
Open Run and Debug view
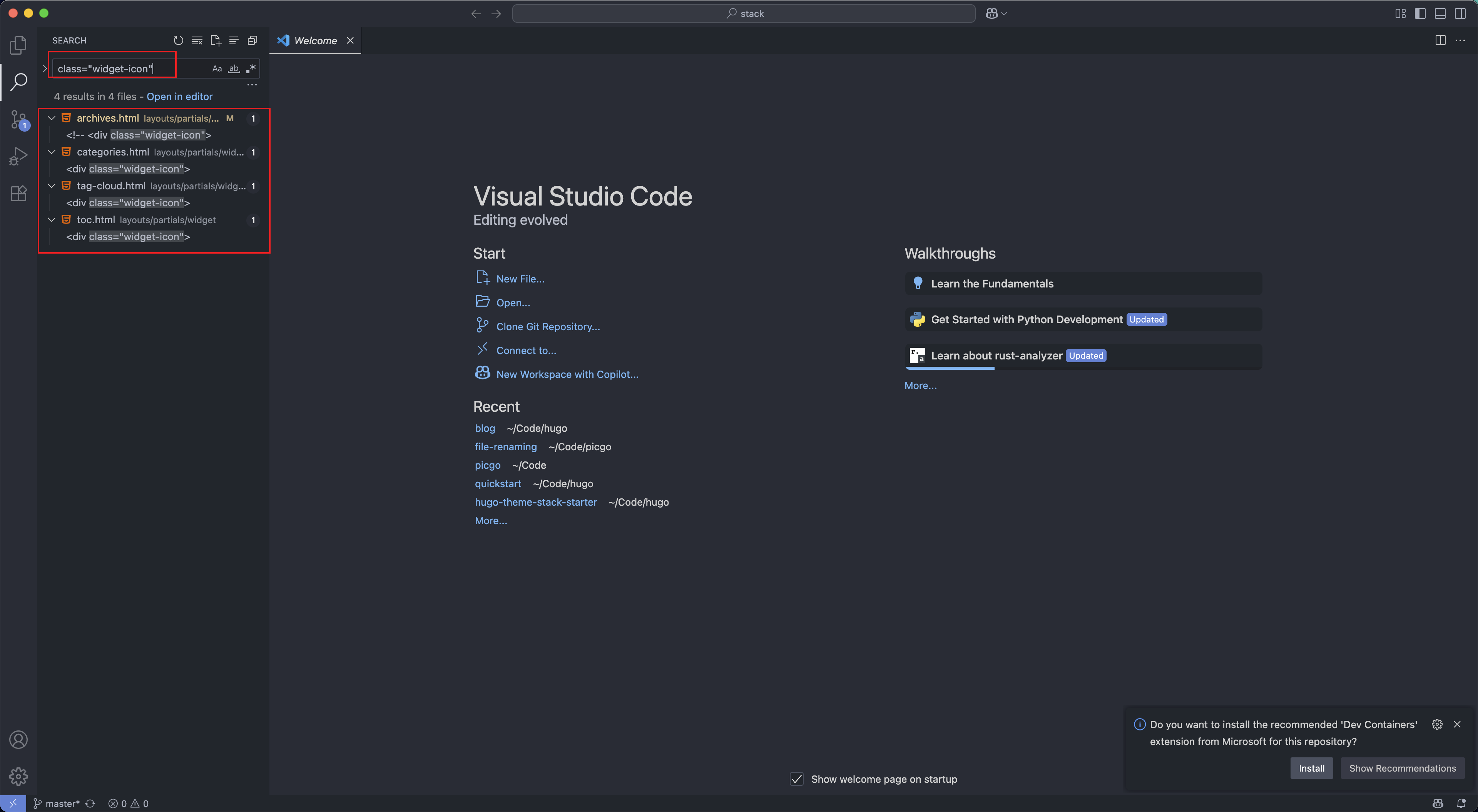pyautogui.click(x=18, y=156)
